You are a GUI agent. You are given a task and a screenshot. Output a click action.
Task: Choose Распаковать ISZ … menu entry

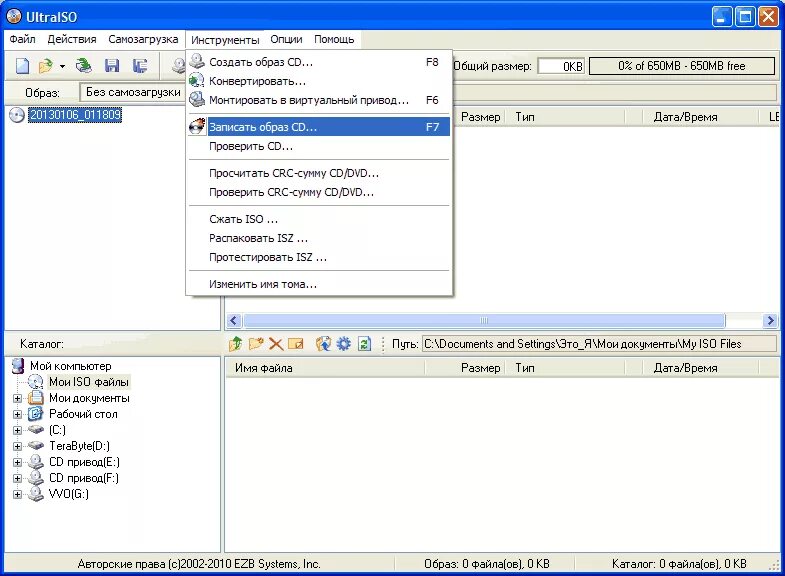point(319,238)
